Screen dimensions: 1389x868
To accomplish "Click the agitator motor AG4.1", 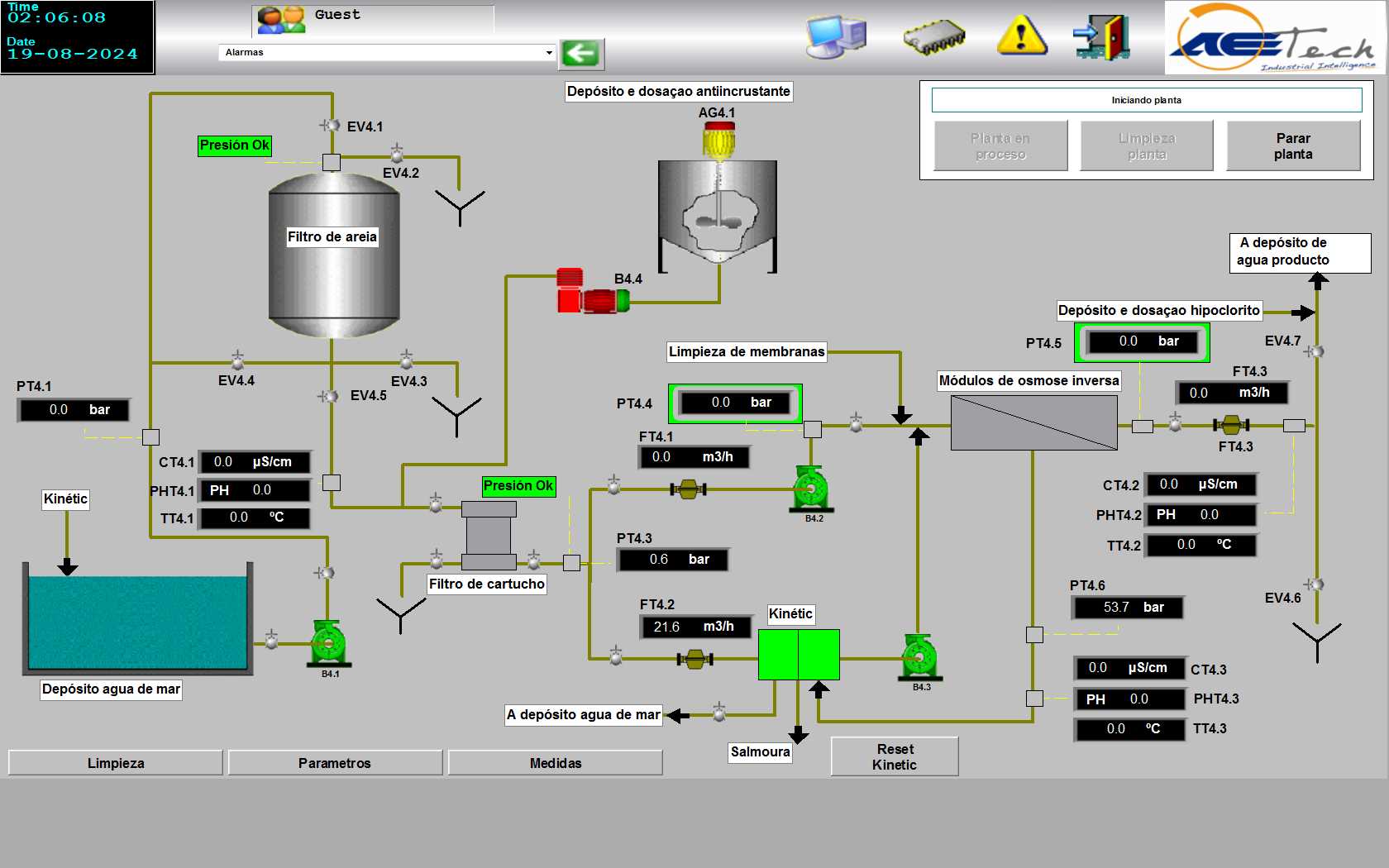I will point(718,139).
